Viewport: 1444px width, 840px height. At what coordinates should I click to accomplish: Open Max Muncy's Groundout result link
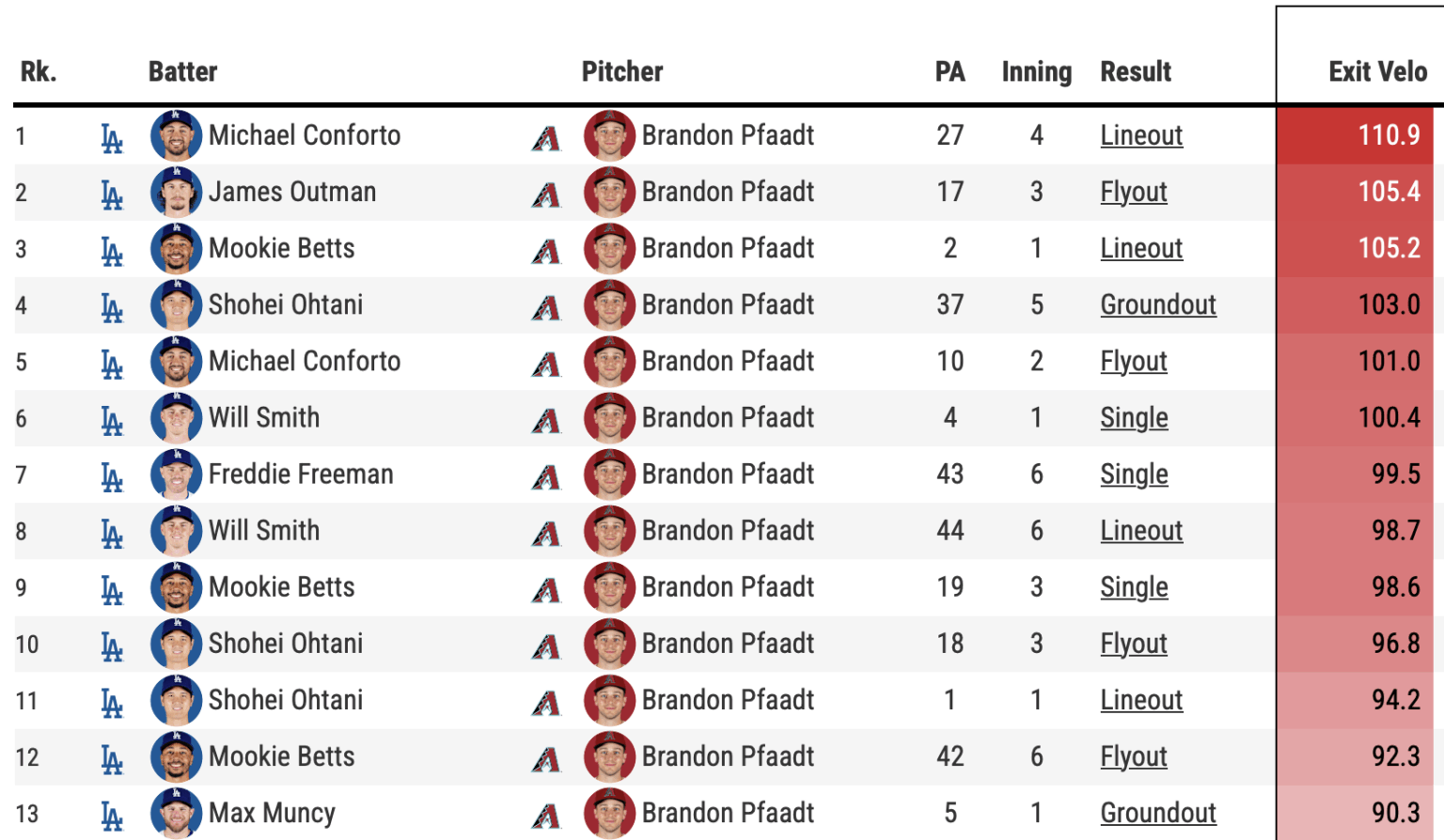pyautogui.click(x=1158, y=813)
